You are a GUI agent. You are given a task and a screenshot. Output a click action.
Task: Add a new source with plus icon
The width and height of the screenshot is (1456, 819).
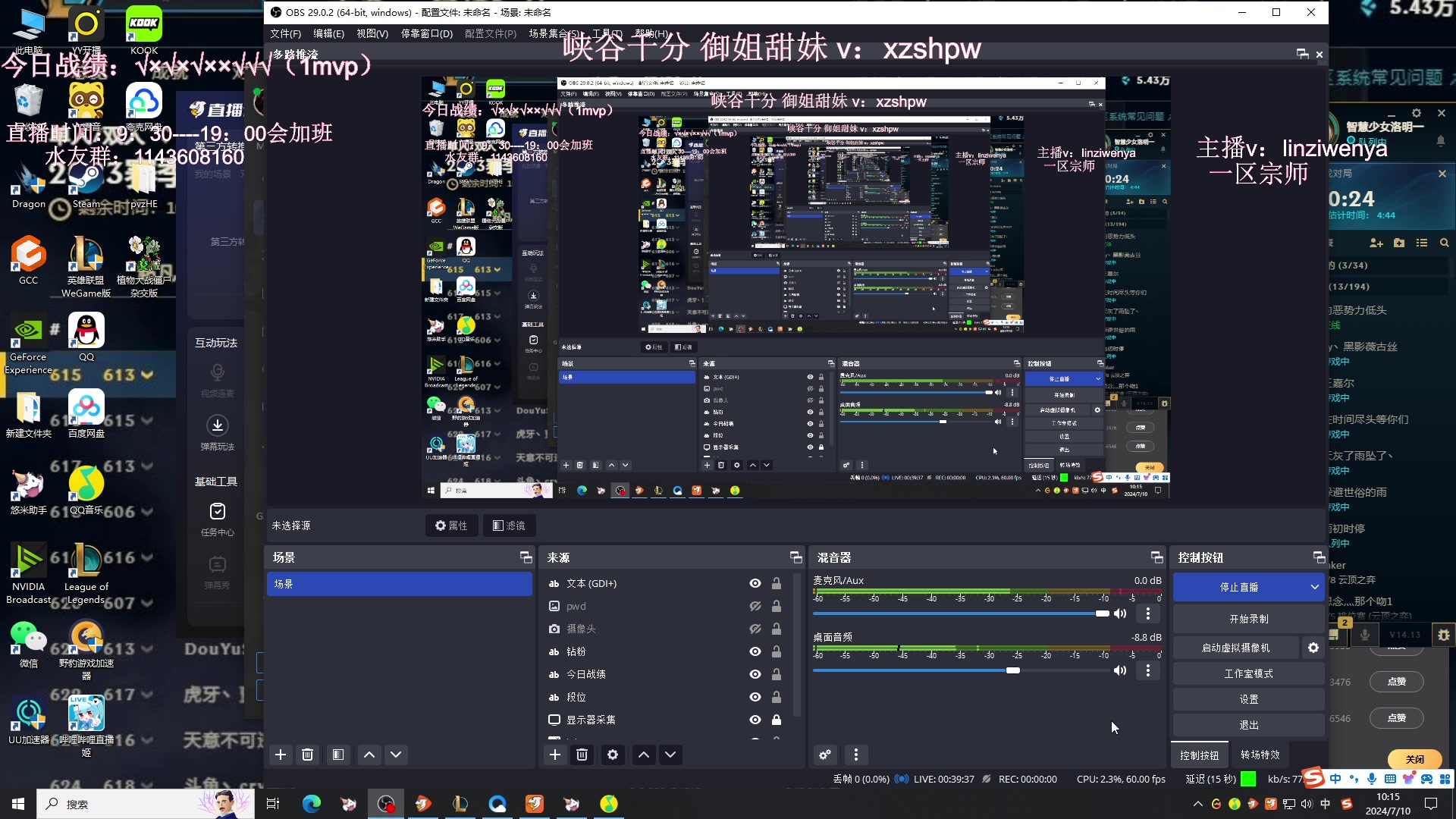(555, 755)
